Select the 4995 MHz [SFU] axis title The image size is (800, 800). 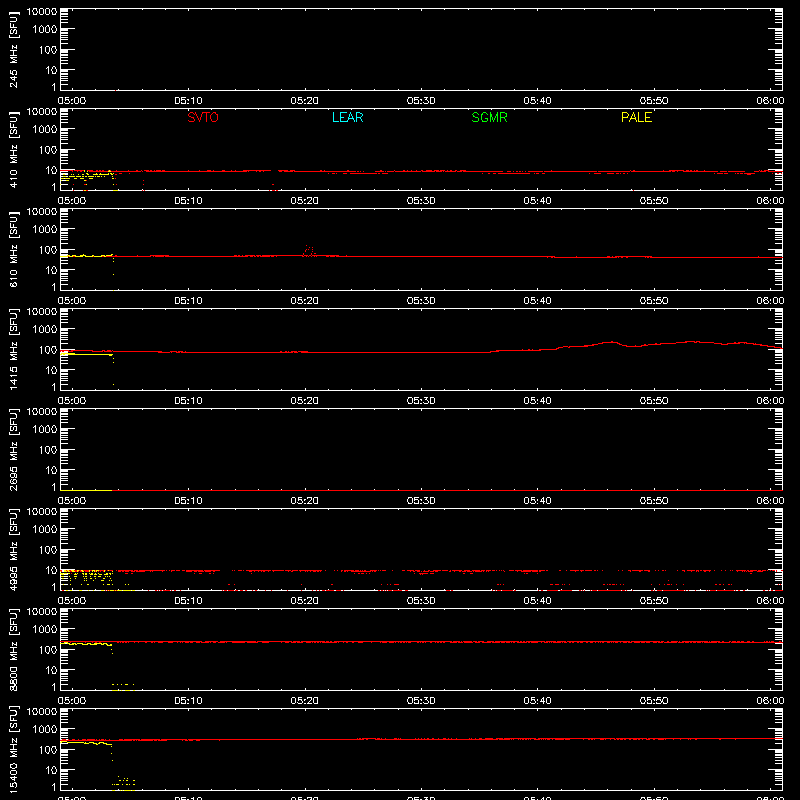(x=13, y=549)
